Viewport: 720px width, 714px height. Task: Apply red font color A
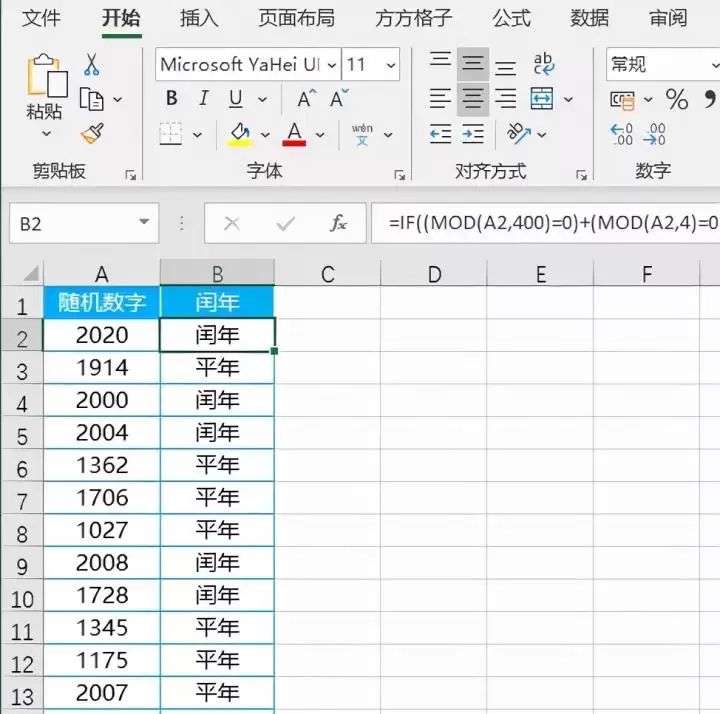[294, 134]
